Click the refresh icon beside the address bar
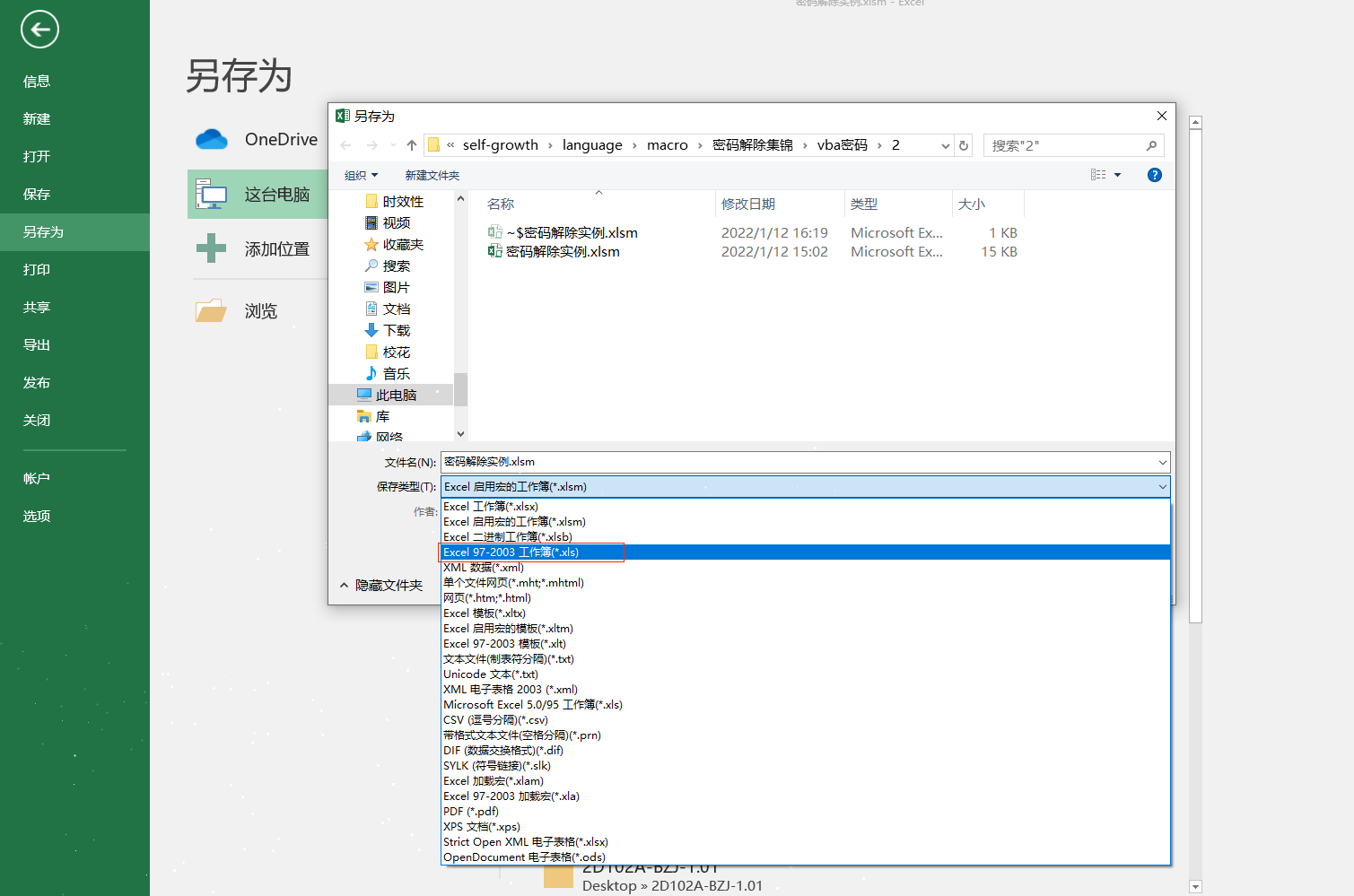 (963, 144)
